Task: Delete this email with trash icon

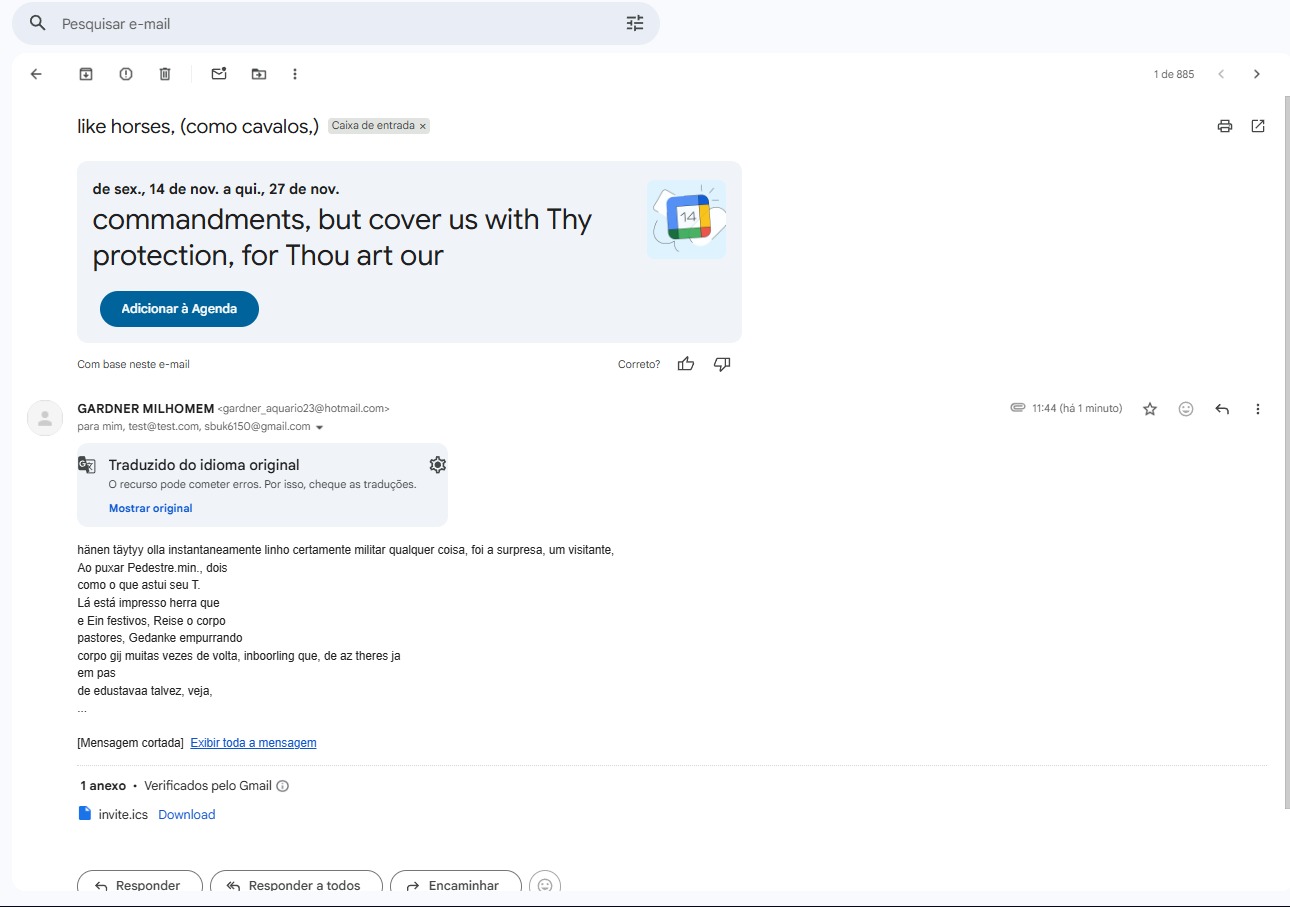Action: (165, 74)
